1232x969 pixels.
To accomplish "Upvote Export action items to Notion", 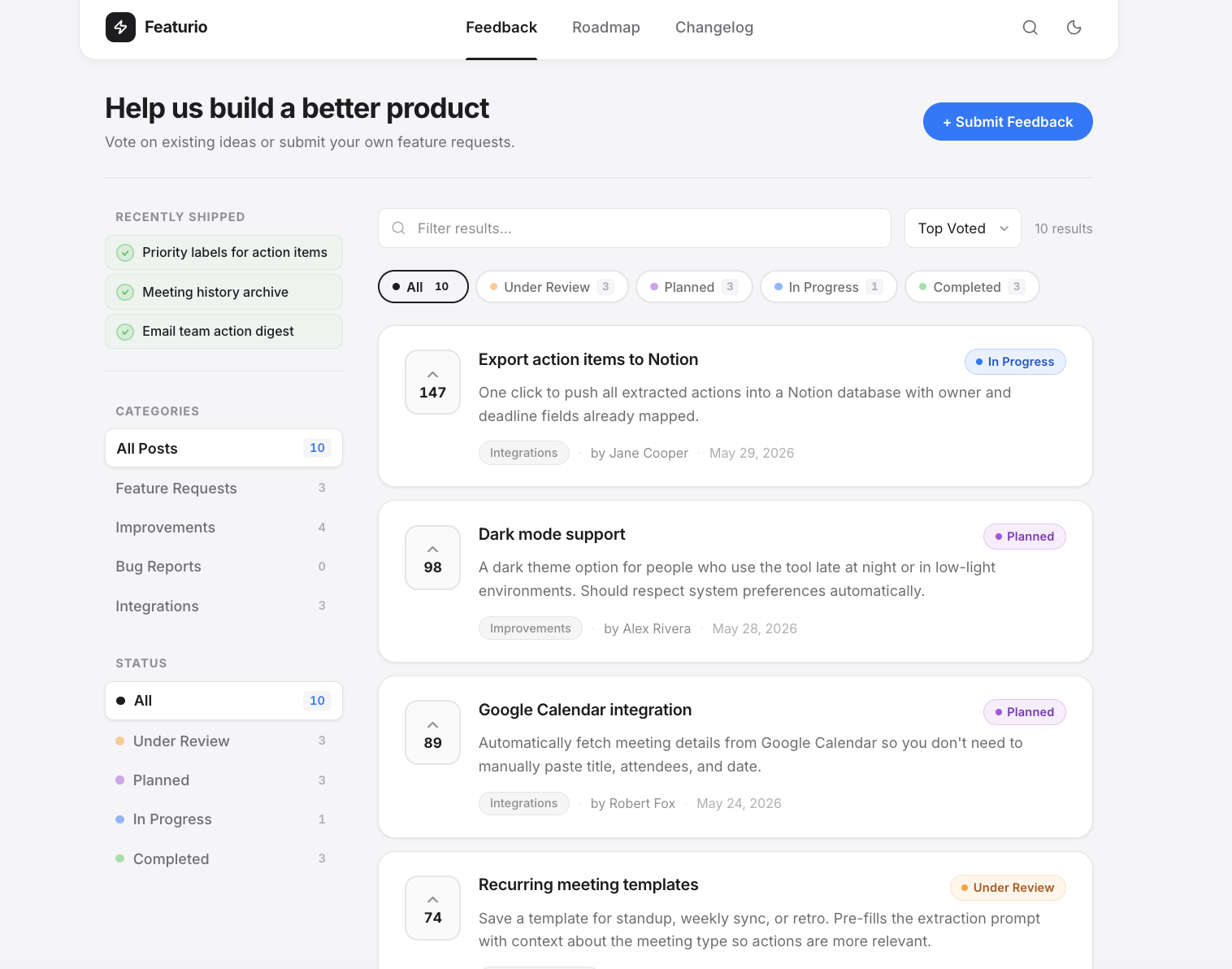I will (x=433, y=382).
